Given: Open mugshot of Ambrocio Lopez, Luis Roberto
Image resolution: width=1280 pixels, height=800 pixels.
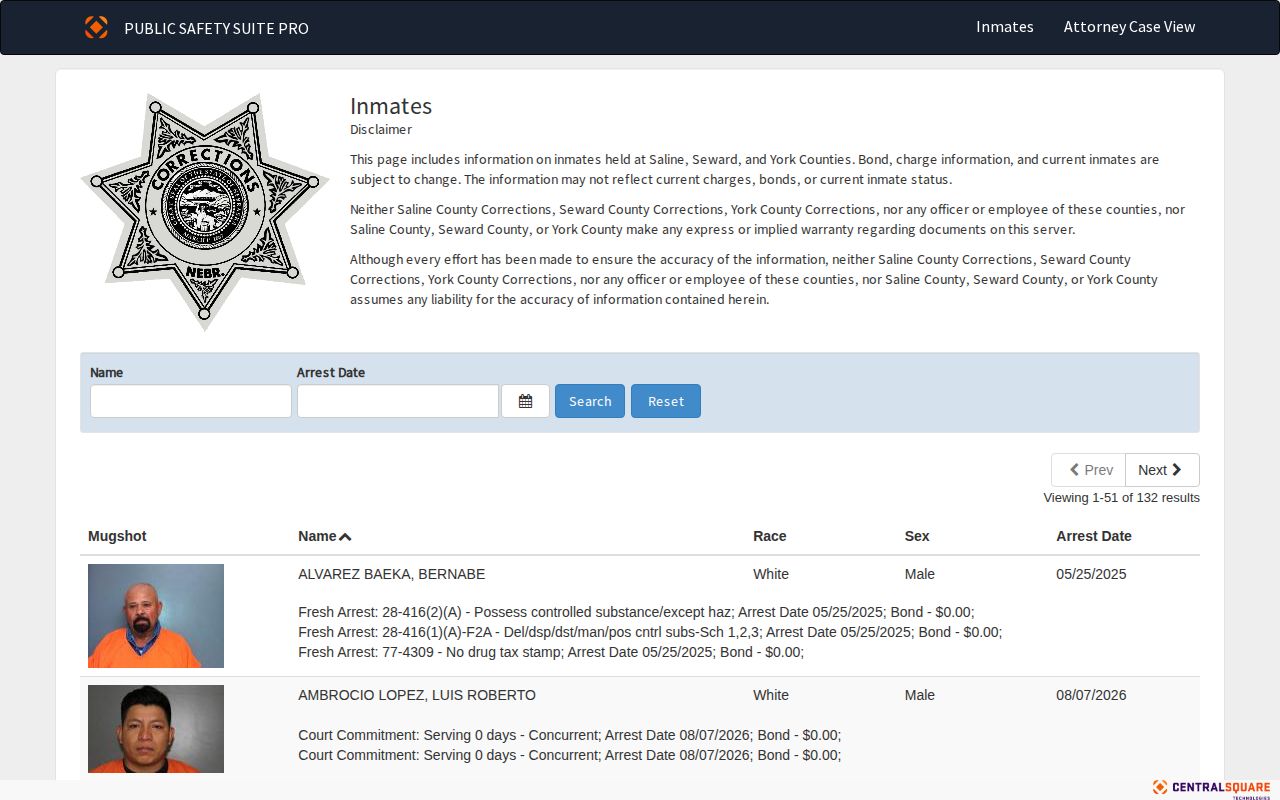Looking at the screenshot, I should click(x=156, y=729).
